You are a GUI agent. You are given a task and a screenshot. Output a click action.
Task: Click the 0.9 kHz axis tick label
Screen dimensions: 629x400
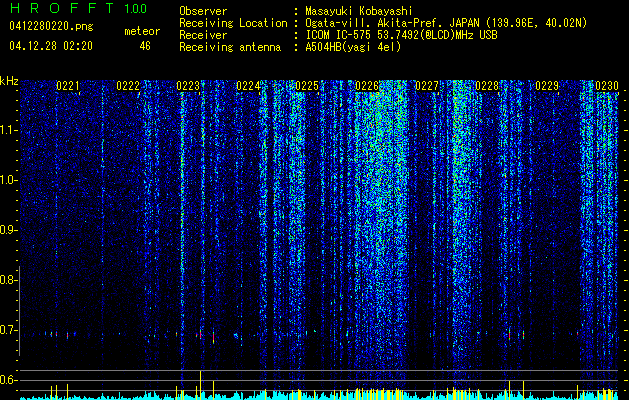click(8, 230)
